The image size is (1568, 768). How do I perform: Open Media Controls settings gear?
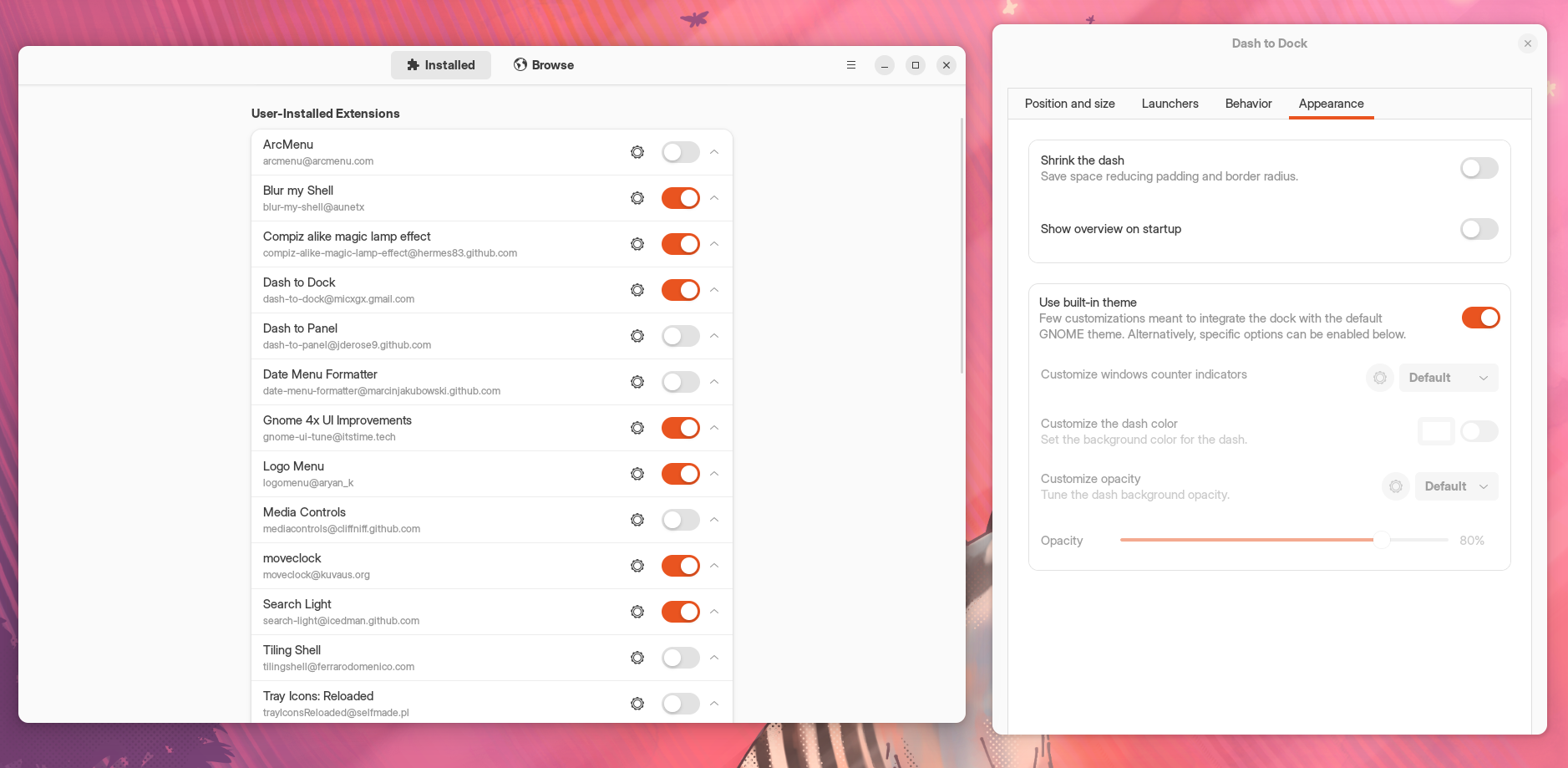click(x=637, y=520)
